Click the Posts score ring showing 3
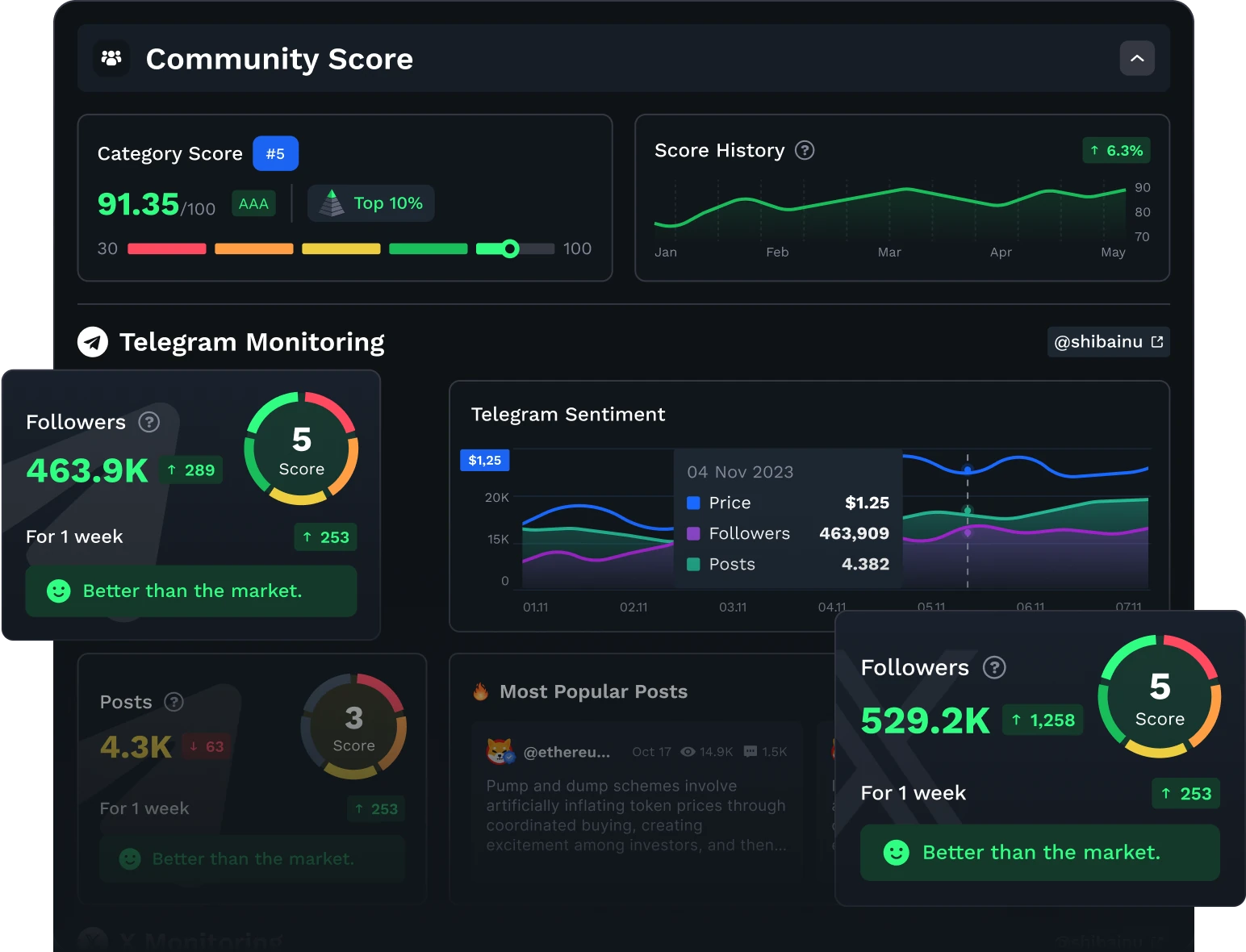This screenshot has width=1246, height=952. (x=353, y=726)
